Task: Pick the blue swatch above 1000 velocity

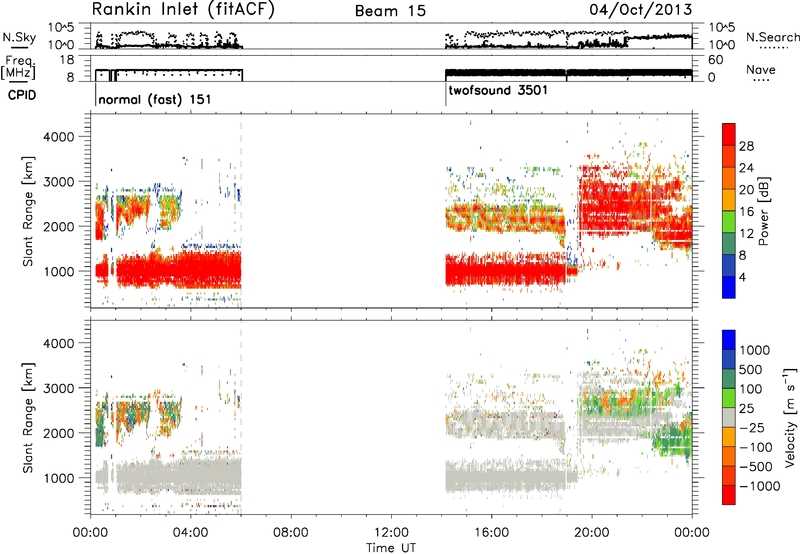Action: (729, 340)
